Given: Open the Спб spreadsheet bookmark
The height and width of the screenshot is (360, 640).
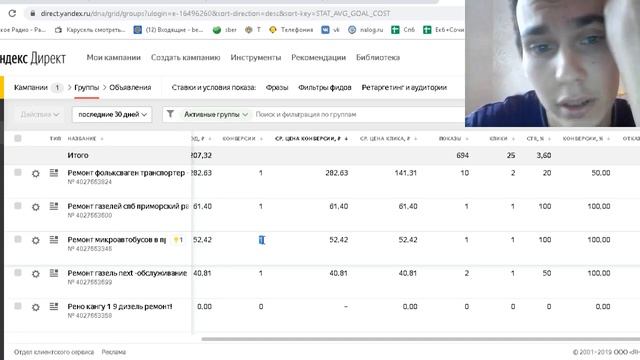Looking at the screenshot, I should [x=403, y=30].
